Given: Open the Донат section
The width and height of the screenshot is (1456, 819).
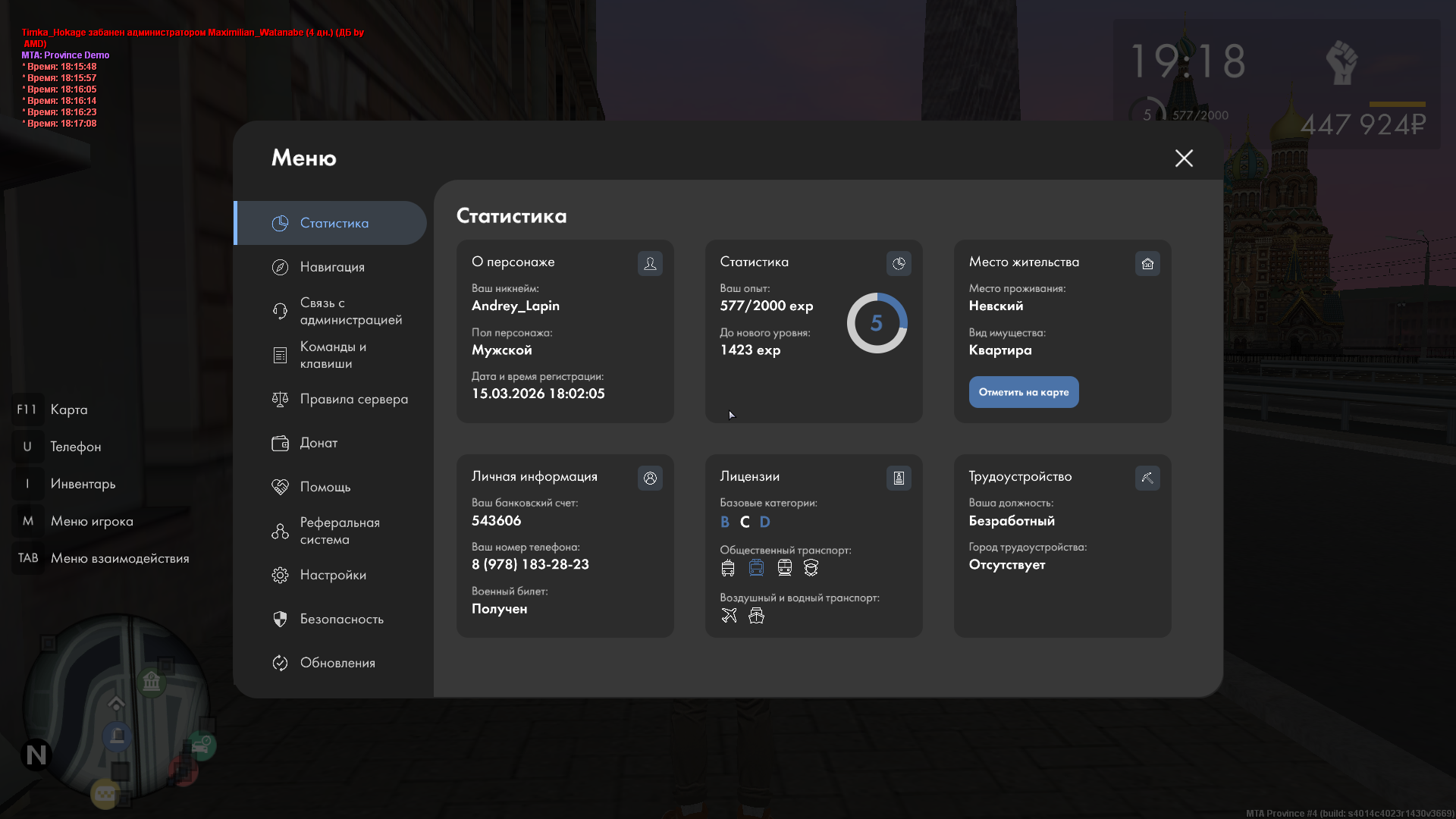Looking at the screenshot, I should pyautogui.click(x=318, y=443).
